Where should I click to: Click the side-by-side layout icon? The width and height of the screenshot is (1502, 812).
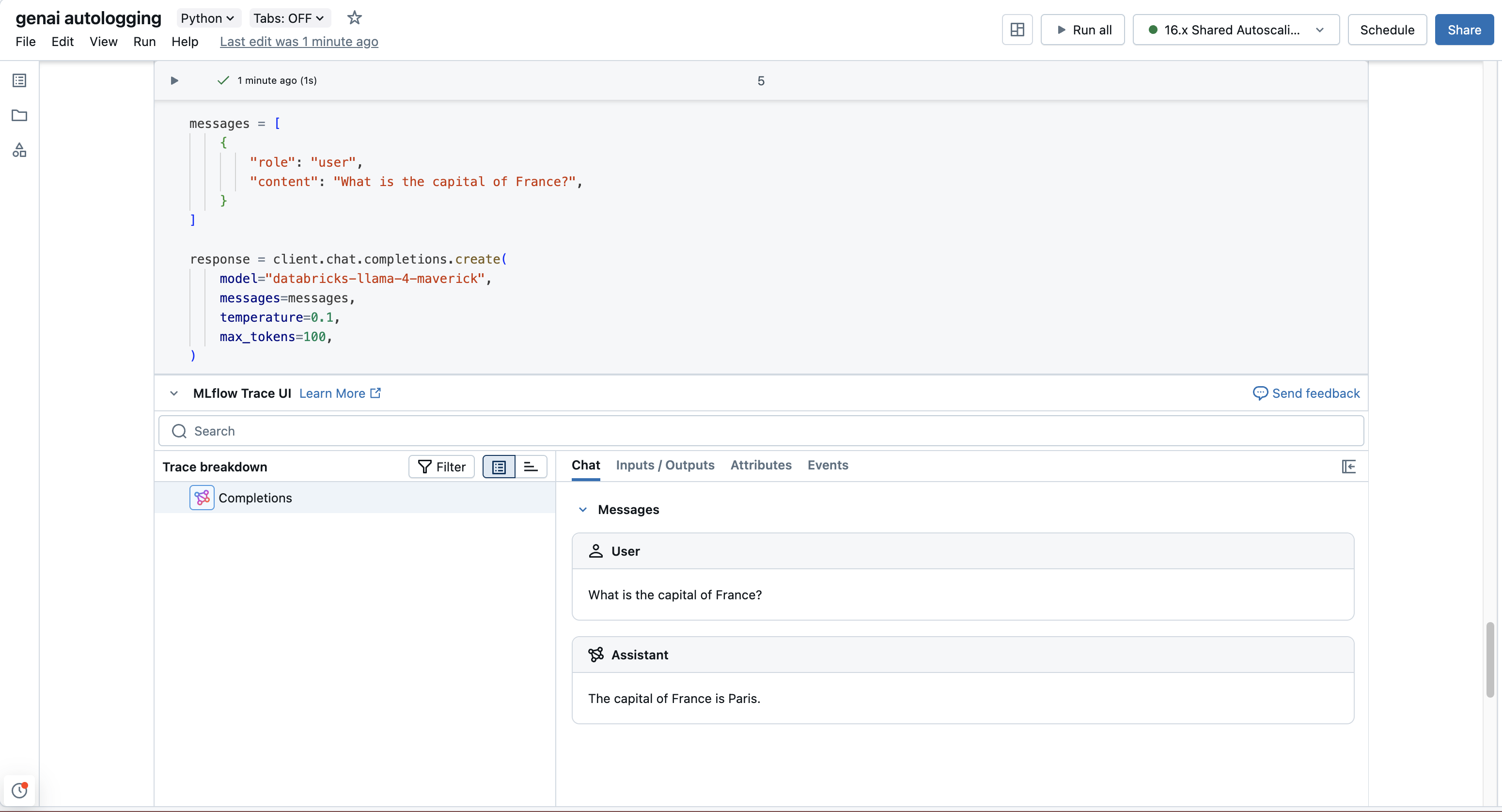pos(1017,30)
